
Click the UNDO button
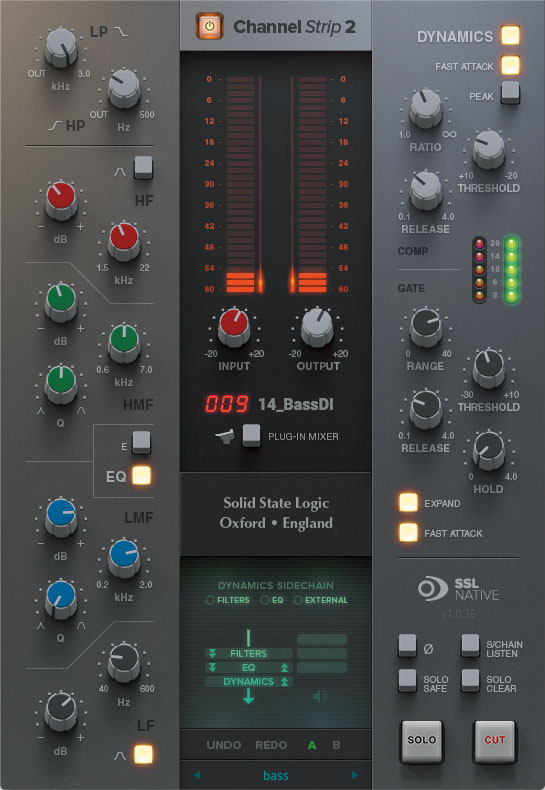(x=224, y=745)
